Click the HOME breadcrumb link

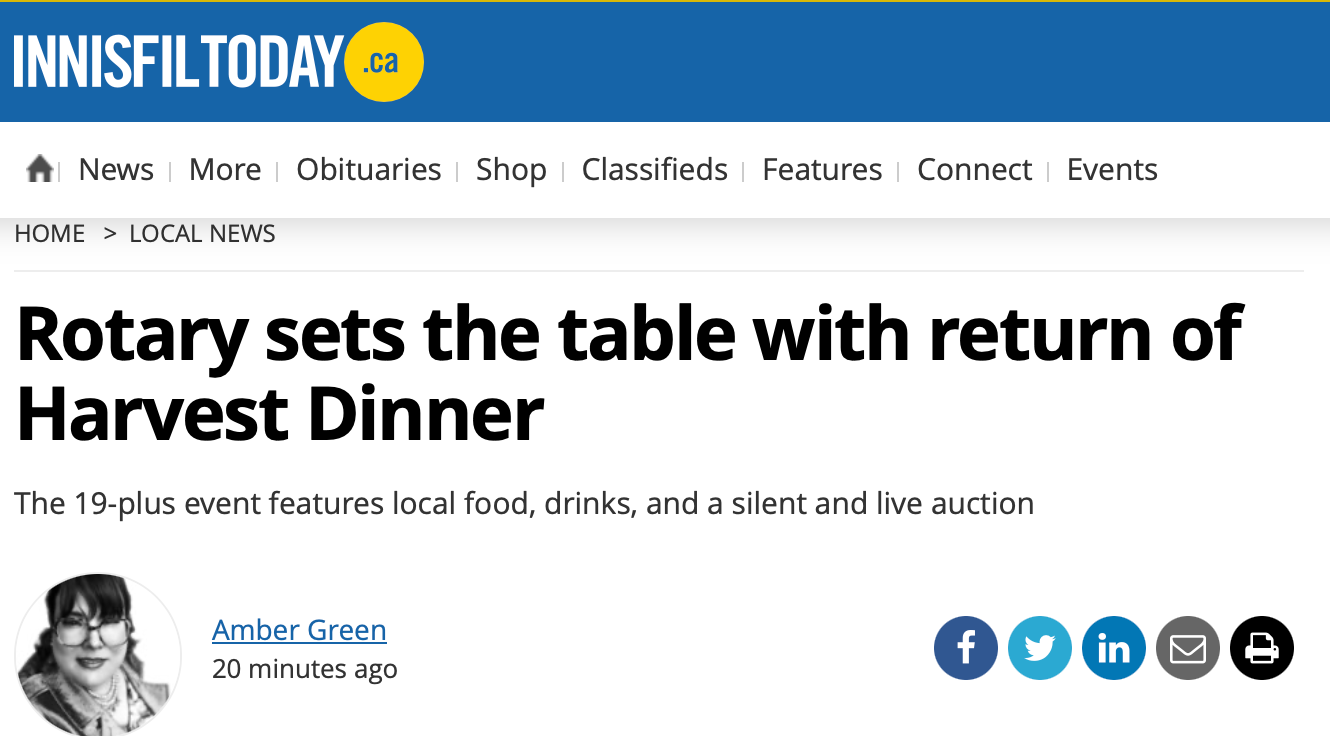coord(50,234)
